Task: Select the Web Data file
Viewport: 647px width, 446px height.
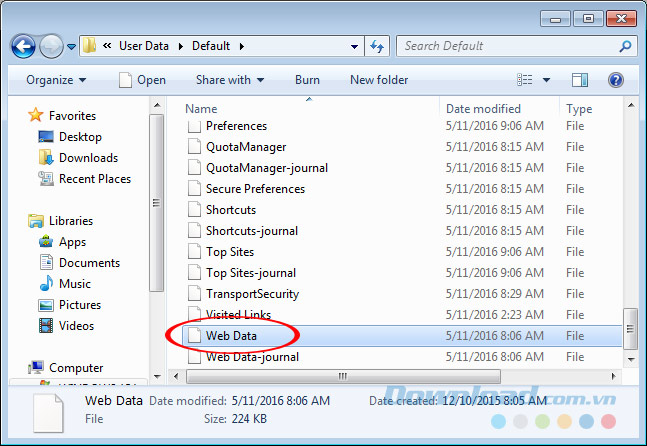Action: pyautogui.click(x=231, y=336)
